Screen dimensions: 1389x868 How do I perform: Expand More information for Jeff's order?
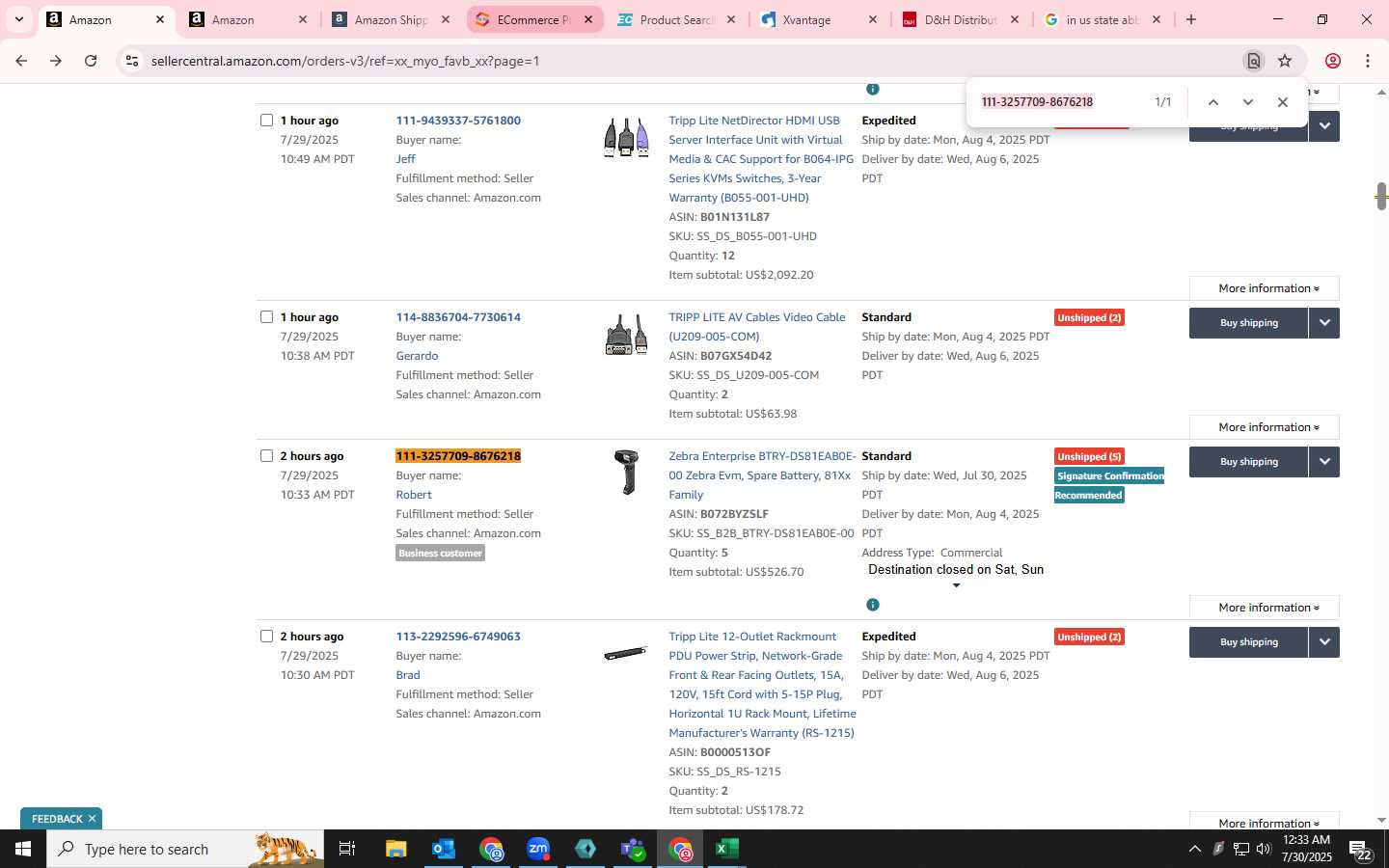coord(1265,288)
